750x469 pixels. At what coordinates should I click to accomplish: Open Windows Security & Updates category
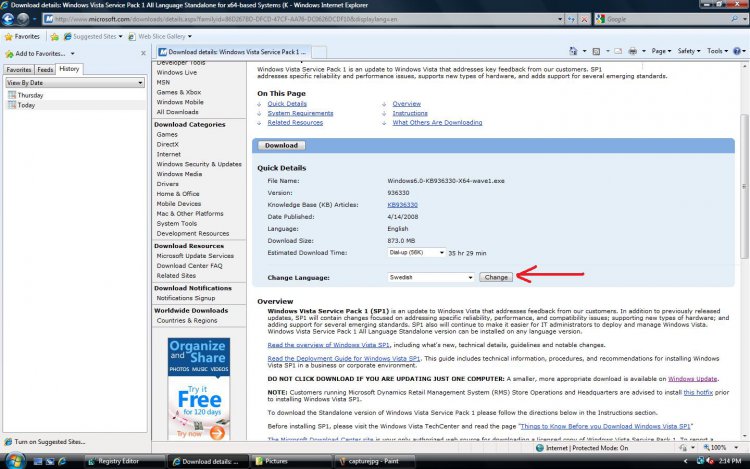(199, 164)
